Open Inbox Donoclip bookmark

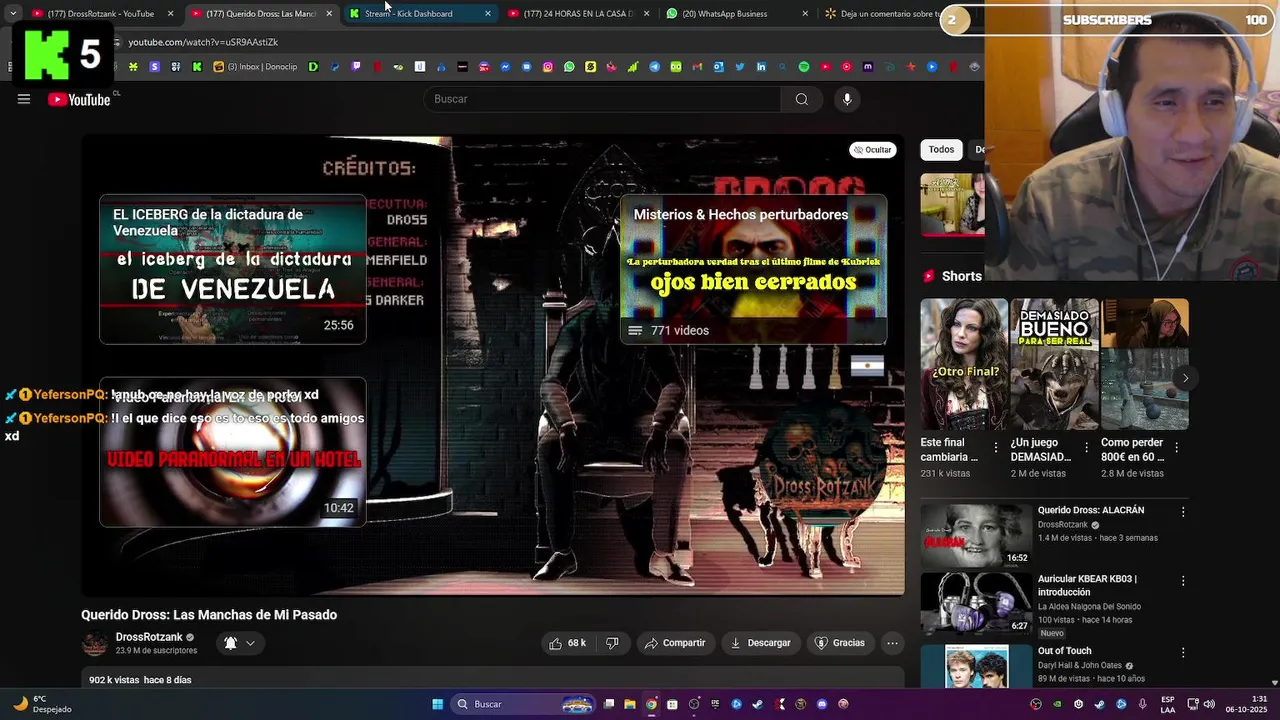coord(255,67)
